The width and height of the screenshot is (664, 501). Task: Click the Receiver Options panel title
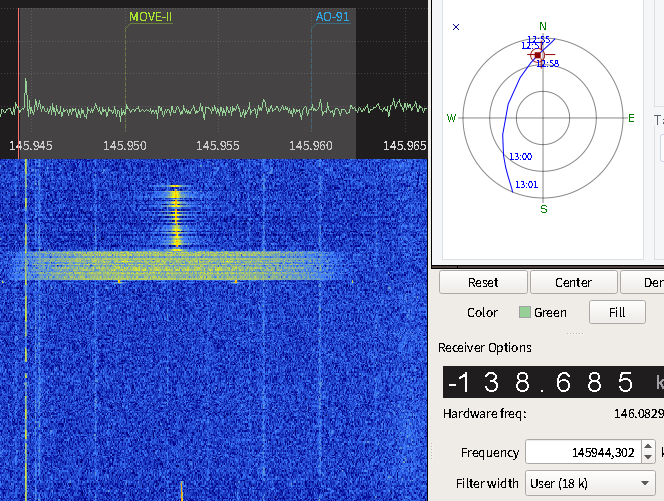click(485, 348)
